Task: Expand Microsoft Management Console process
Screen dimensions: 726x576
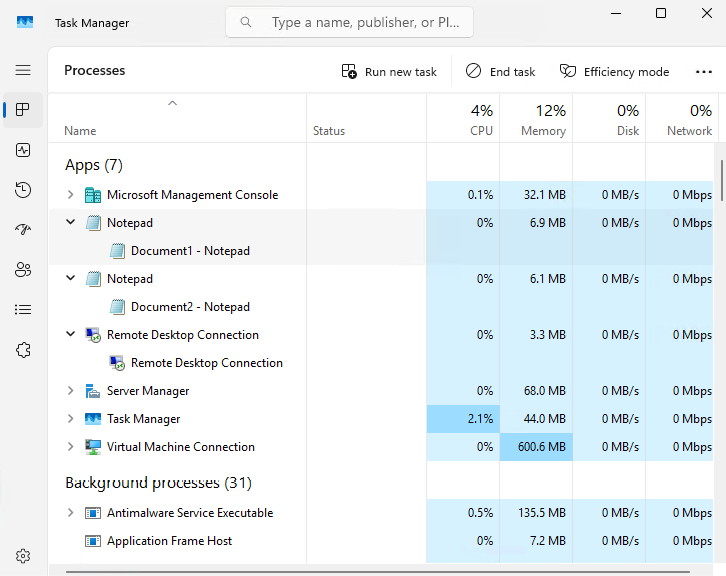Action: [x=70, y=194]
